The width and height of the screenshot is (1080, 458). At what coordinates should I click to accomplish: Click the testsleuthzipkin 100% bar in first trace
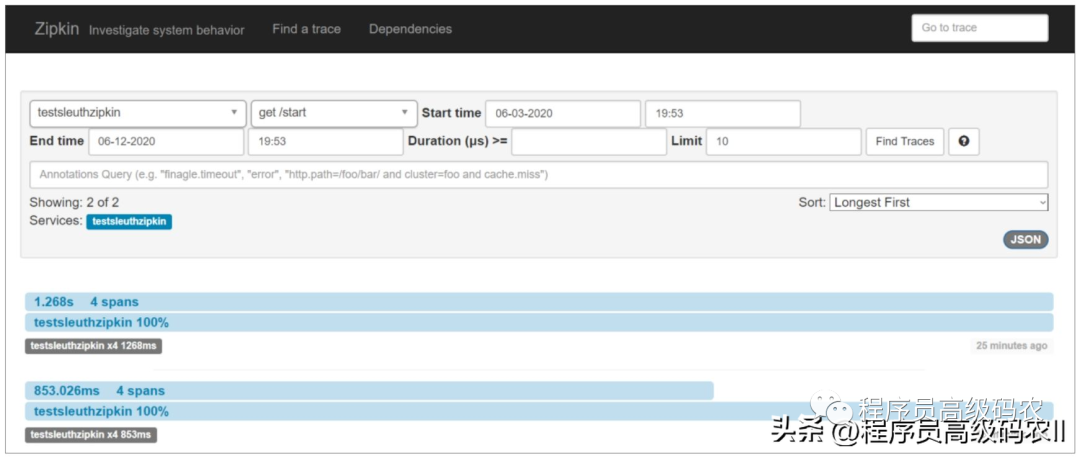[x=539, y=322]
